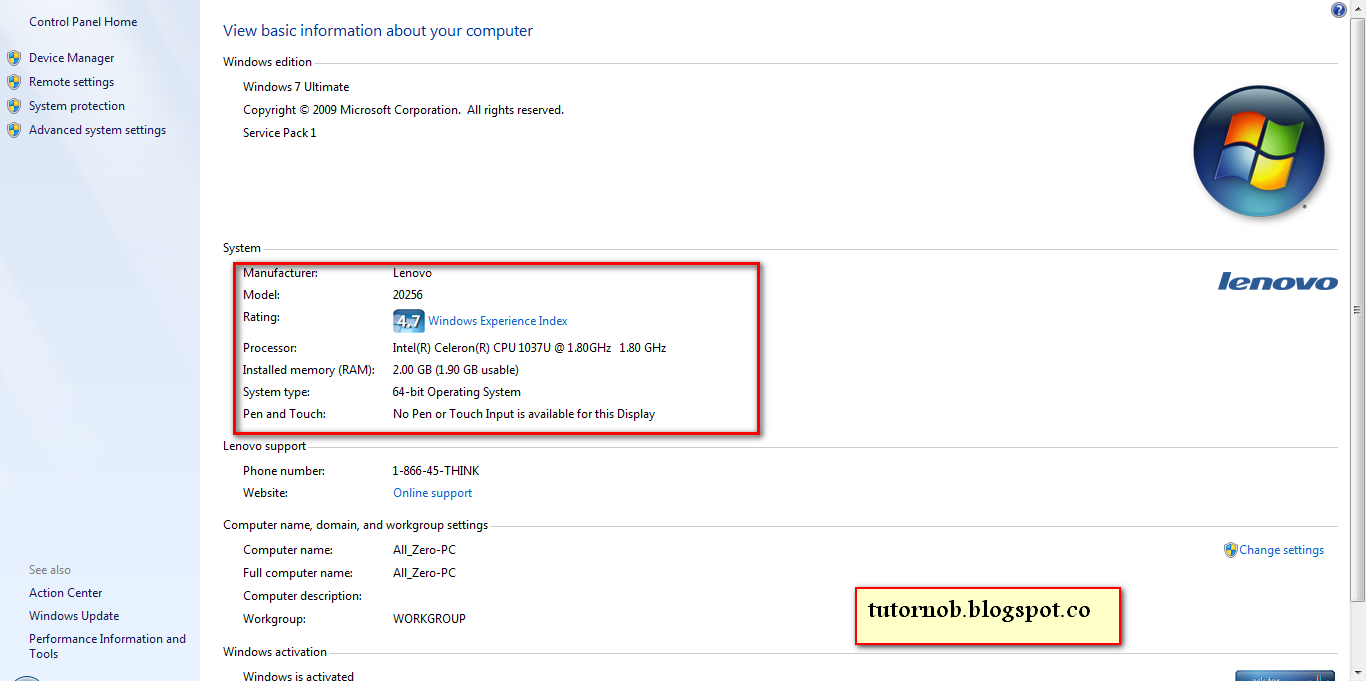Click Change settings link
The width and height of the screenshot is (1366, 681).
tap(1282, 550)
